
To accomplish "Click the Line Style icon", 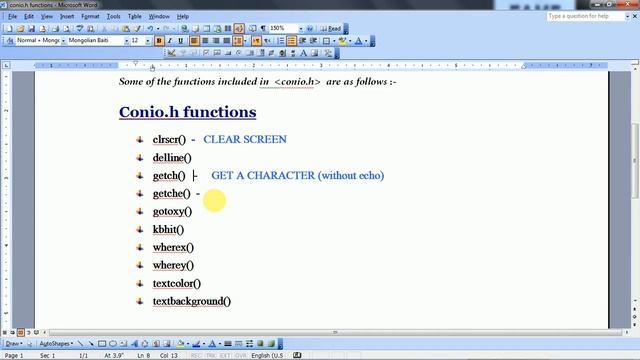I will [228, 344].
